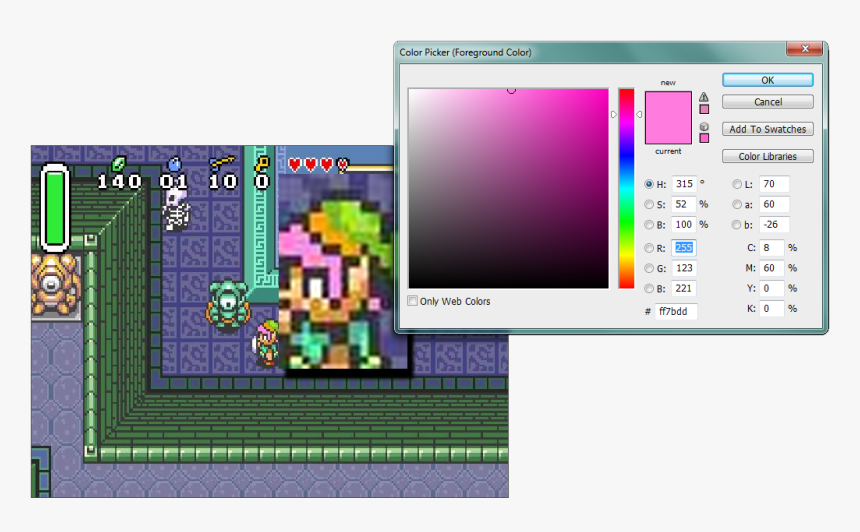
Task: Select the S saturation radio button
Action: coord(649,205)
